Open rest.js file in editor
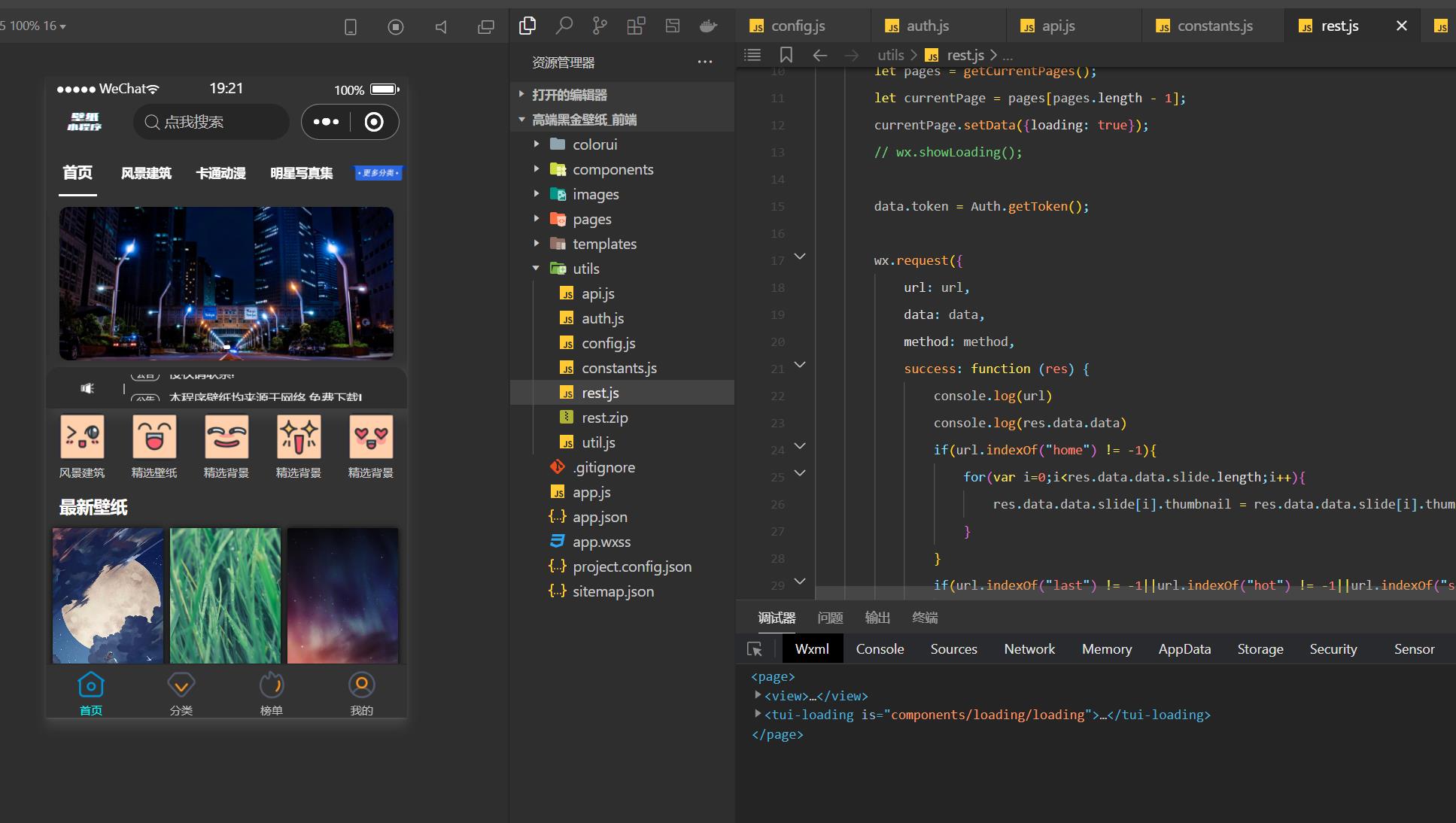Image resolution: width=1456 pixels, height=823 pixels. 601,391
